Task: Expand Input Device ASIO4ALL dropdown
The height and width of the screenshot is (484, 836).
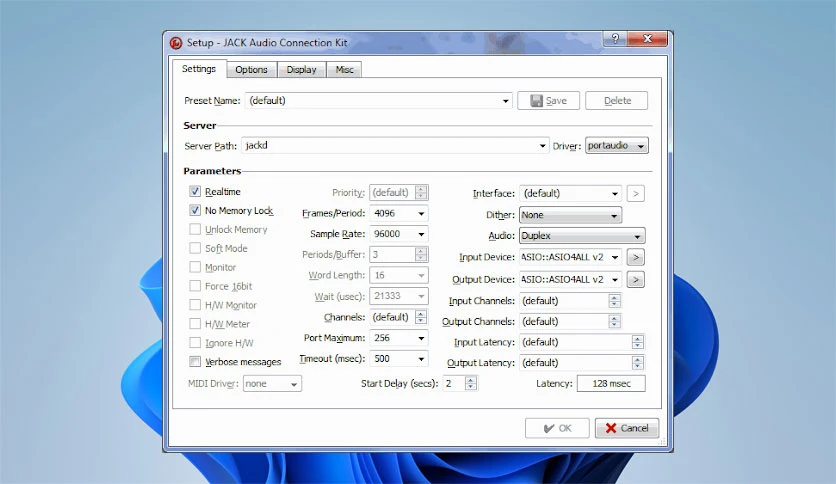Action: point(570,257)
